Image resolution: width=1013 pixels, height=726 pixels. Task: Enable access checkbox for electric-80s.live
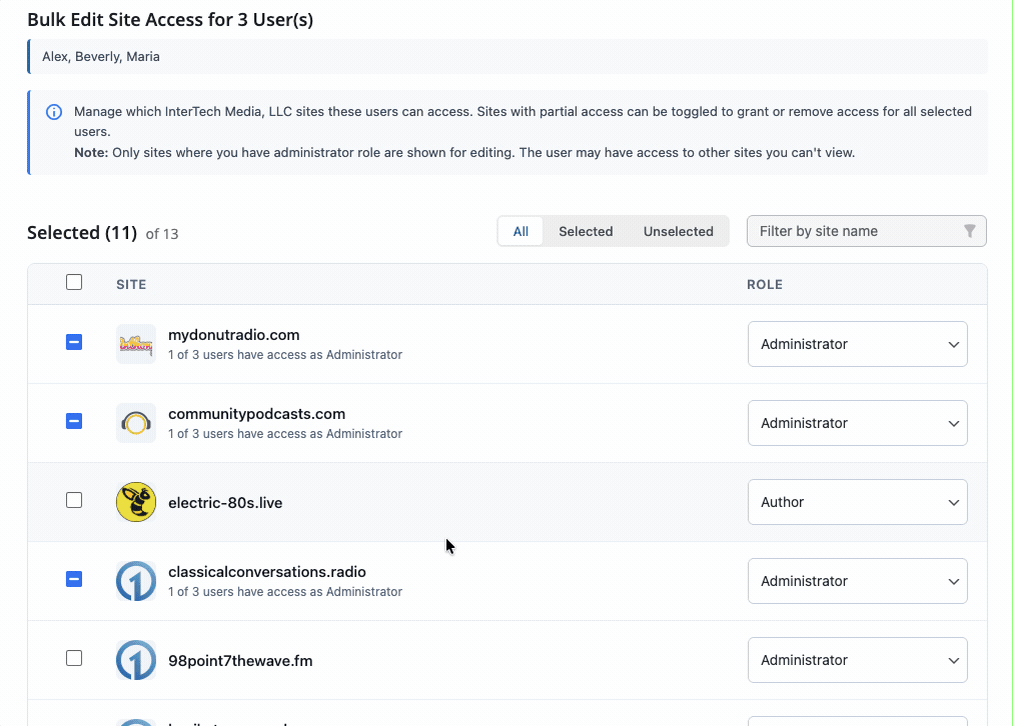(74, 500)
